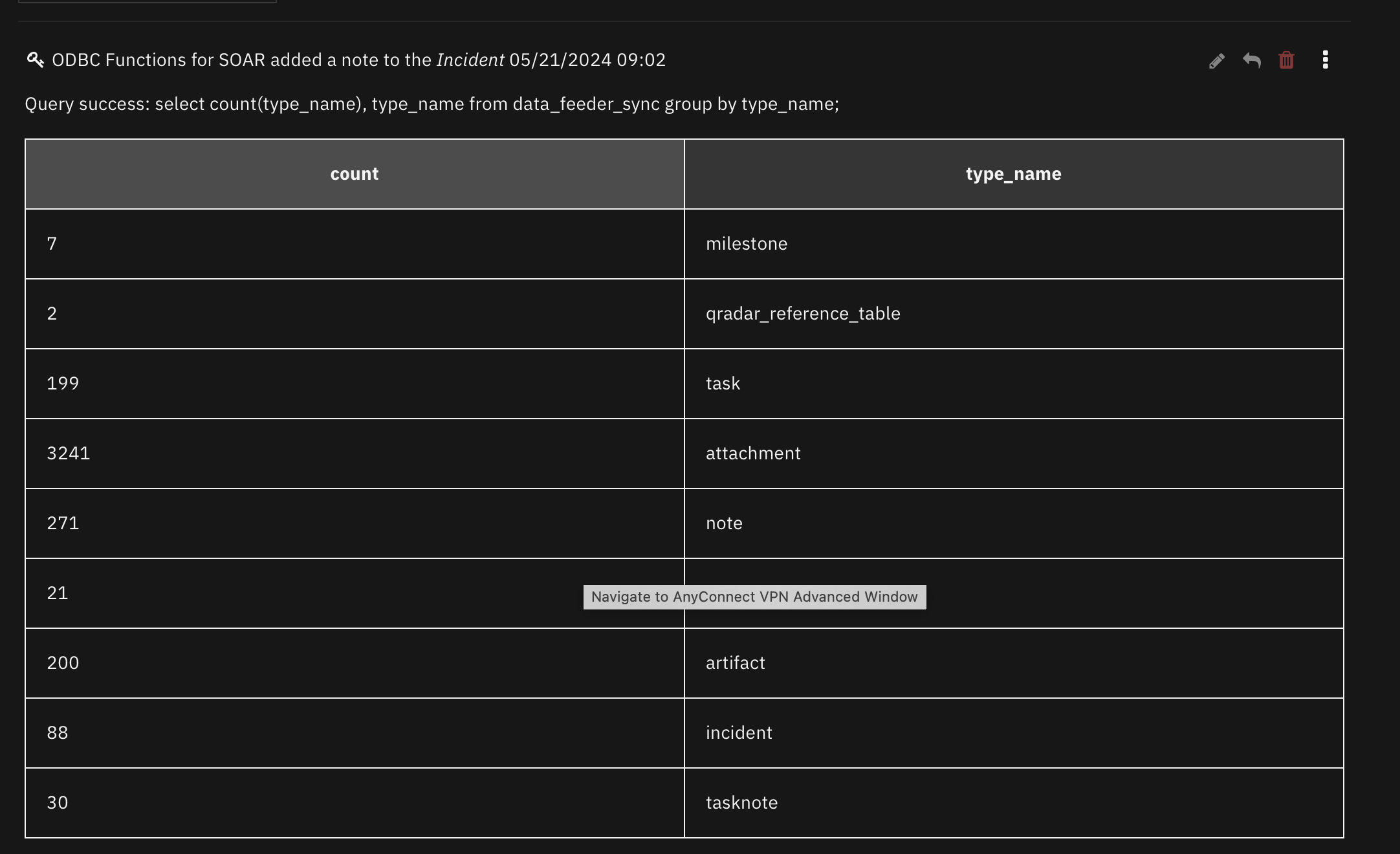Select the note row count 271
The height and width of the screenshot is (854, 1400).
pyautogui.click(x=63, y=523)
